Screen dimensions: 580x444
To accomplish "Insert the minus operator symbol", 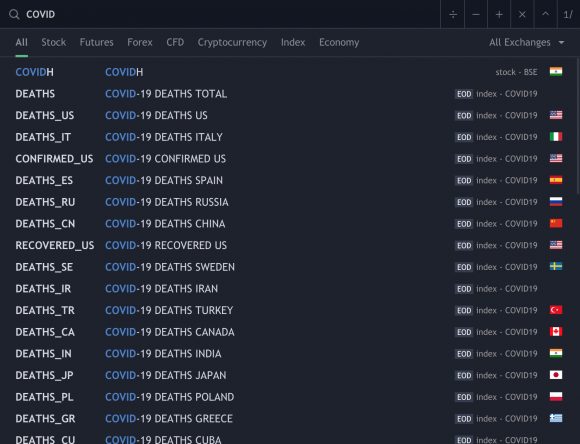I will (476, 14).
